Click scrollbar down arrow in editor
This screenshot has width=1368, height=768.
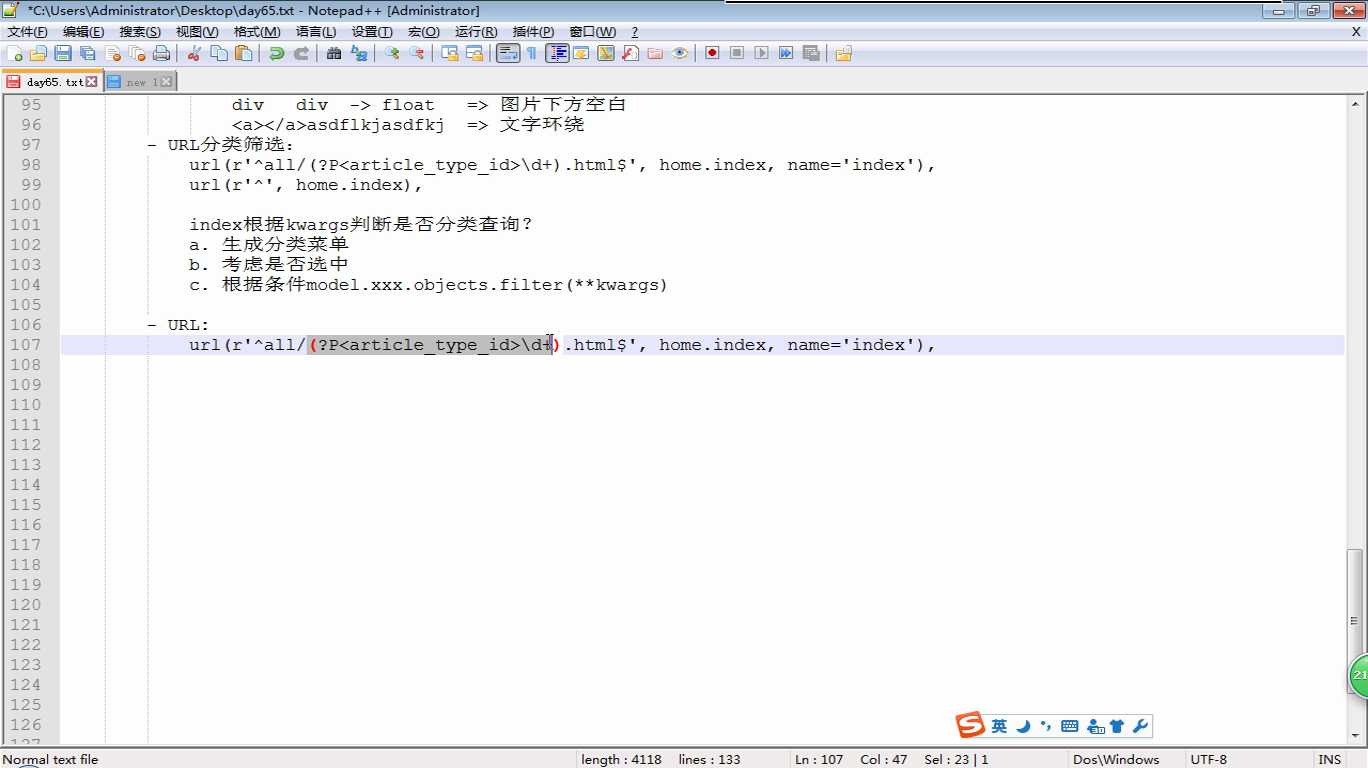(1355, 735)
